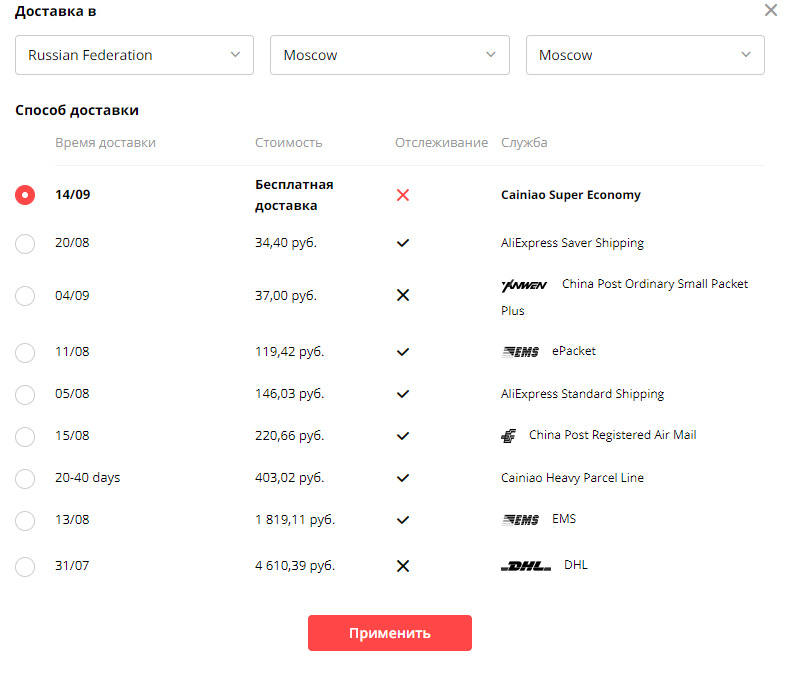
Task: Select Cainiao Heavy Parcel Line radio button
Action: coord(25,478)
